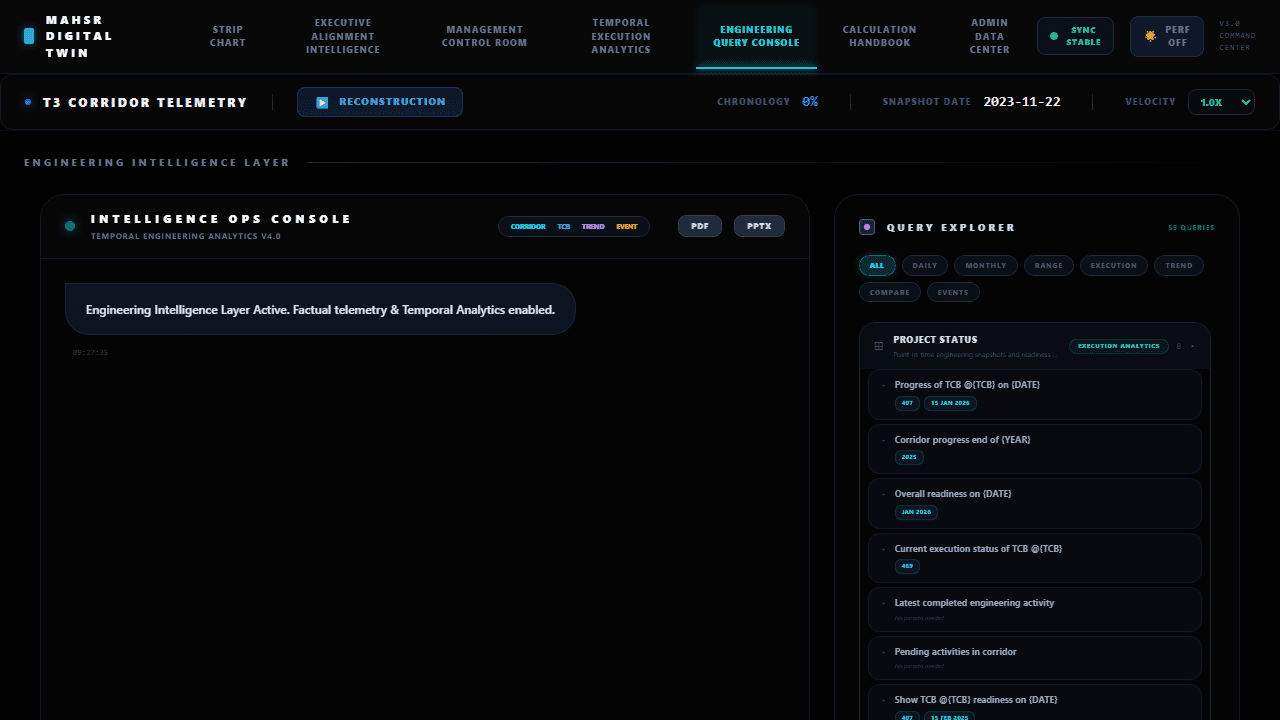The image size is (1280, 720).
Task: Select the RANGE query filter
Action: coord(1049,265)
